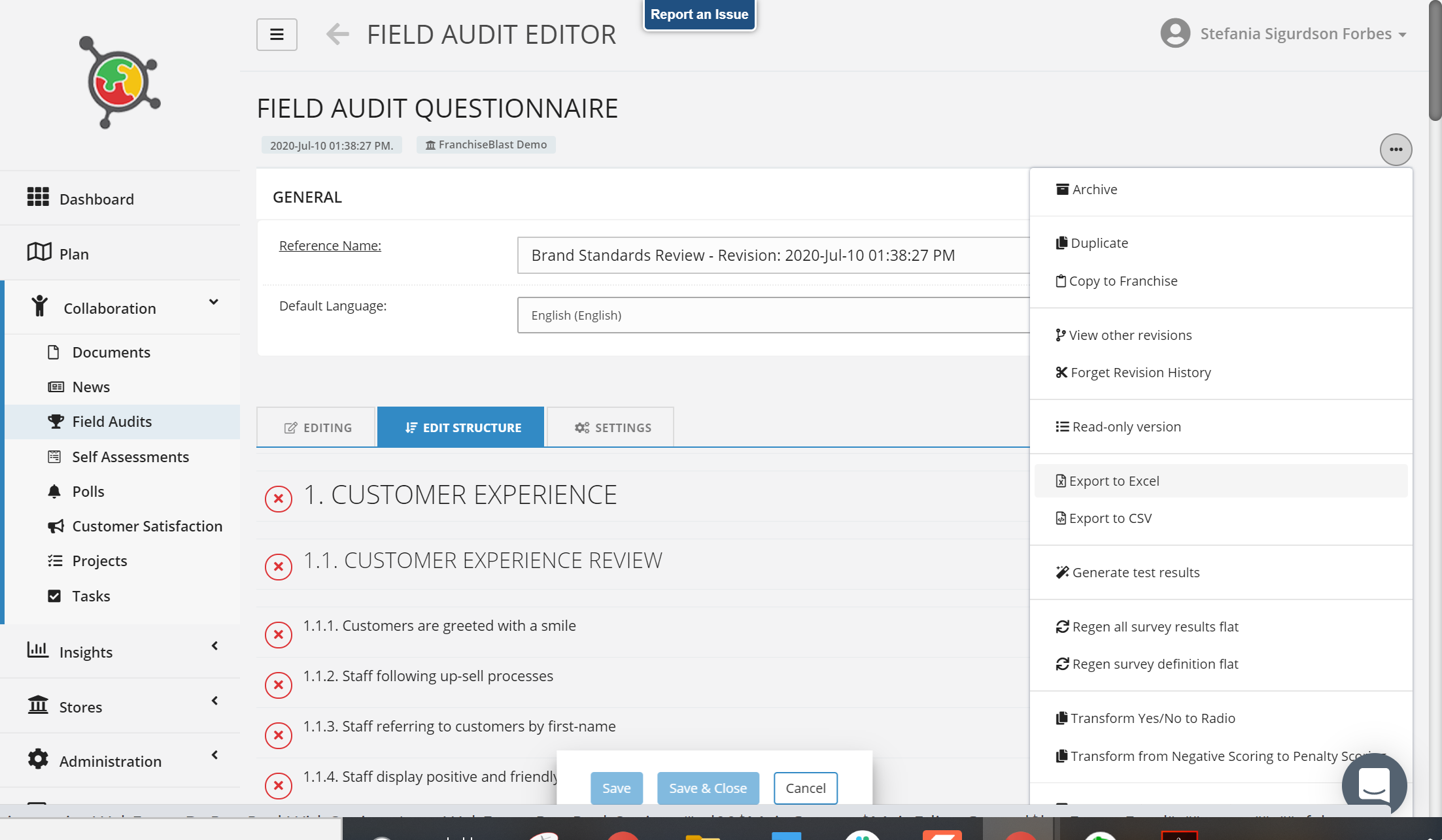Choose Duplicate from the options menu
The height and width of the screenshot is (840, 1442).
[1099, 243]
